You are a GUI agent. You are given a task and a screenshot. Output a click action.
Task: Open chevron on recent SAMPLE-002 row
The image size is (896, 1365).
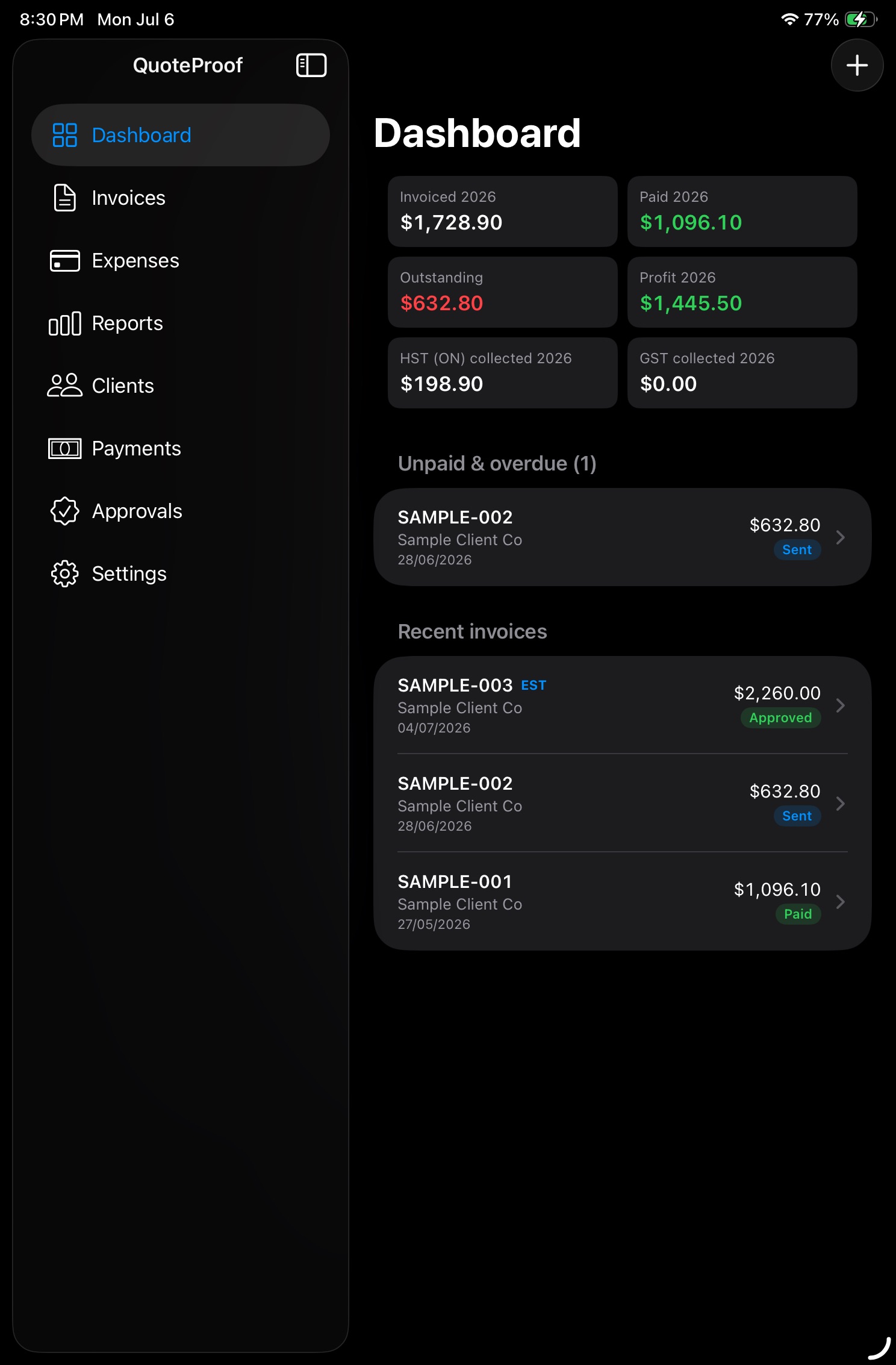coord(841,804)
